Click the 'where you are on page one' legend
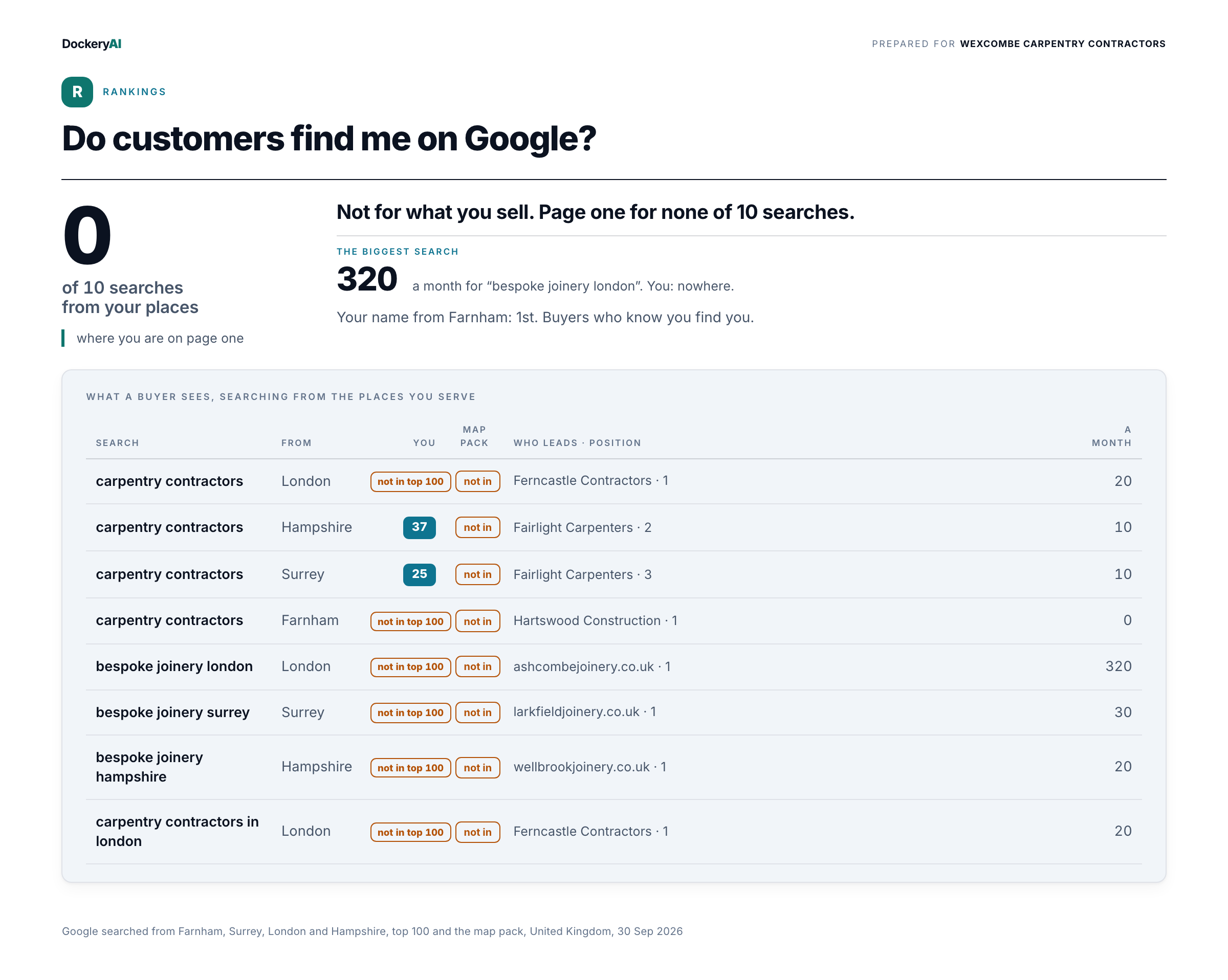The image size is (1228, 980). 160,338
